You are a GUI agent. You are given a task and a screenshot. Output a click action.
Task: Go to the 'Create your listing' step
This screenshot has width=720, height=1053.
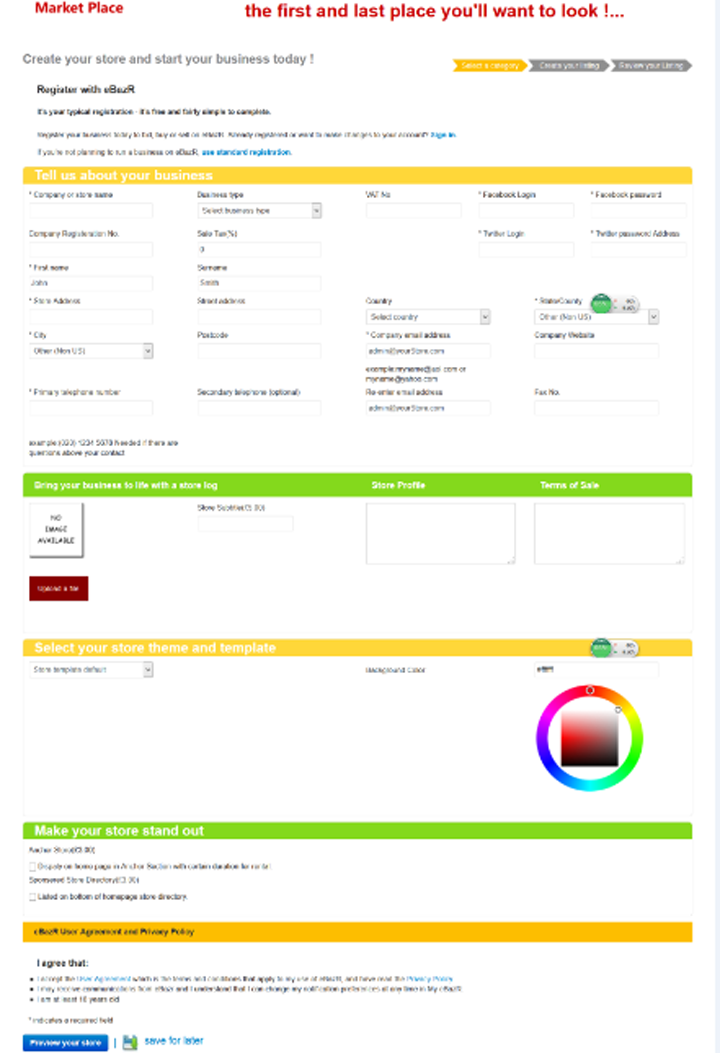568,66
